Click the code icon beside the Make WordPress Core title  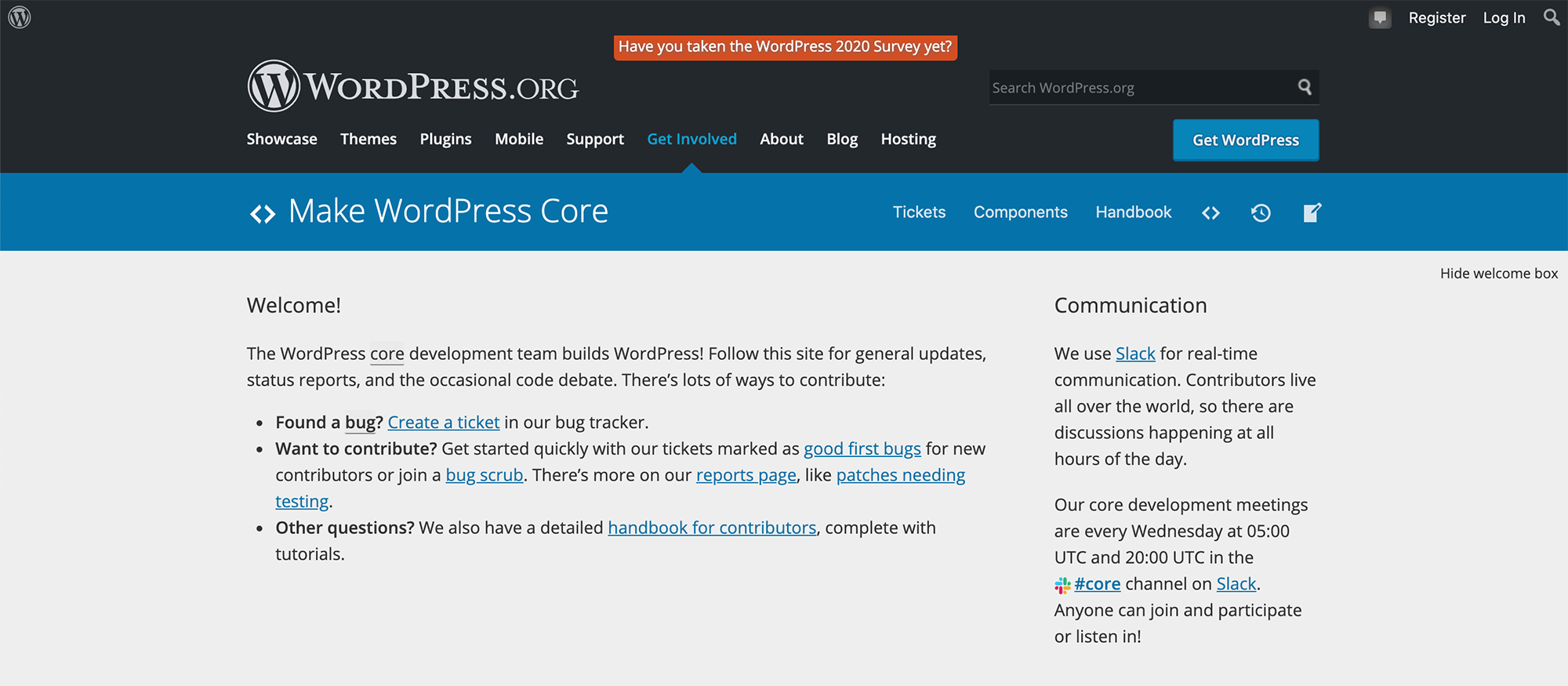[263, 213]
